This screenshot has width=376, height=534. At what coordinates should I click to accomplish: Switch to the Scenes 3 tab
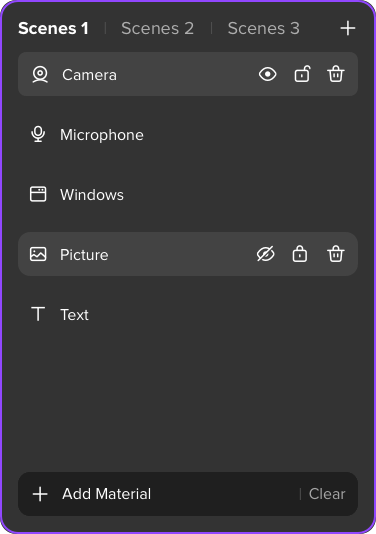264,28
